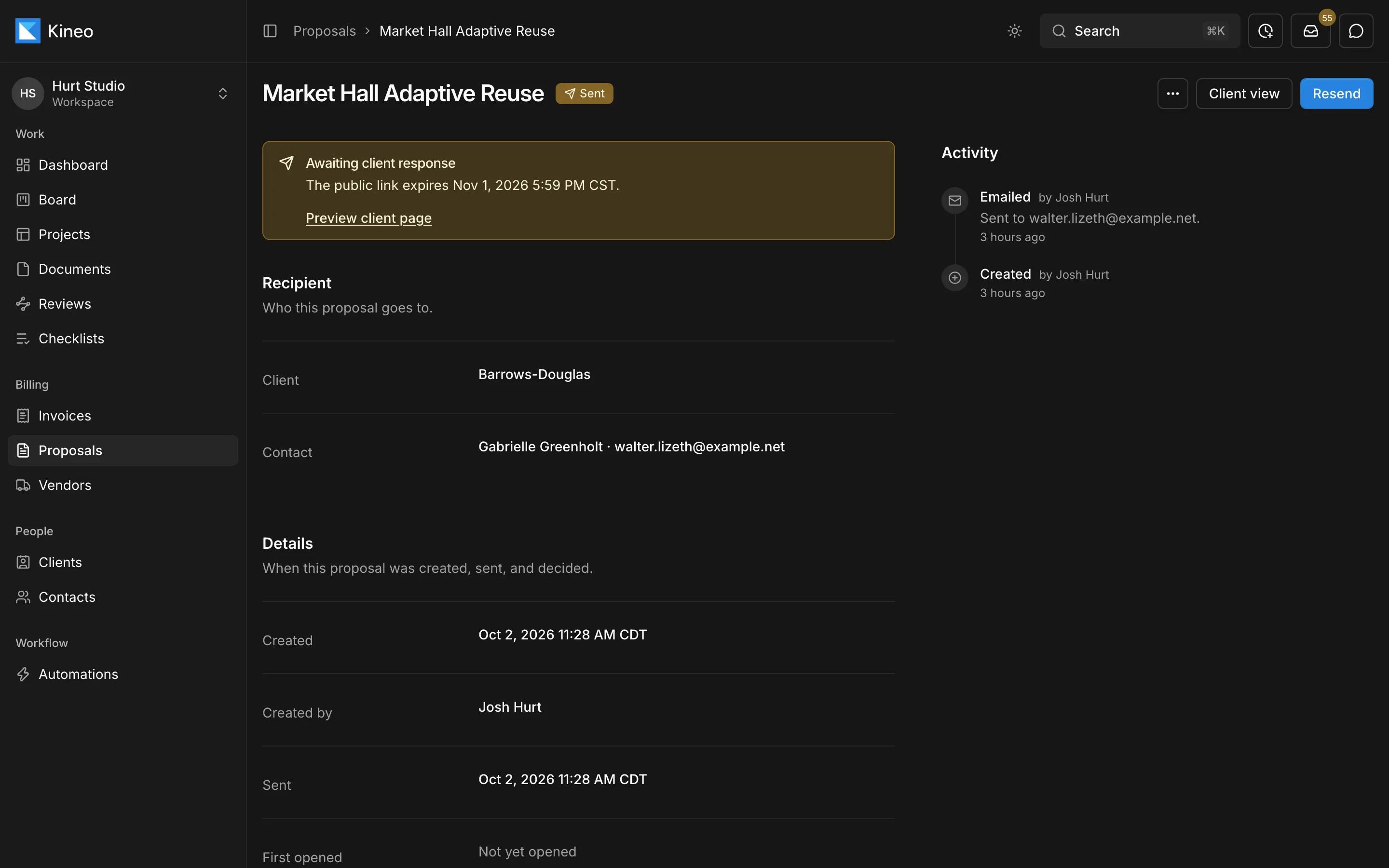Click the Reviews sidebar icon

23,304
